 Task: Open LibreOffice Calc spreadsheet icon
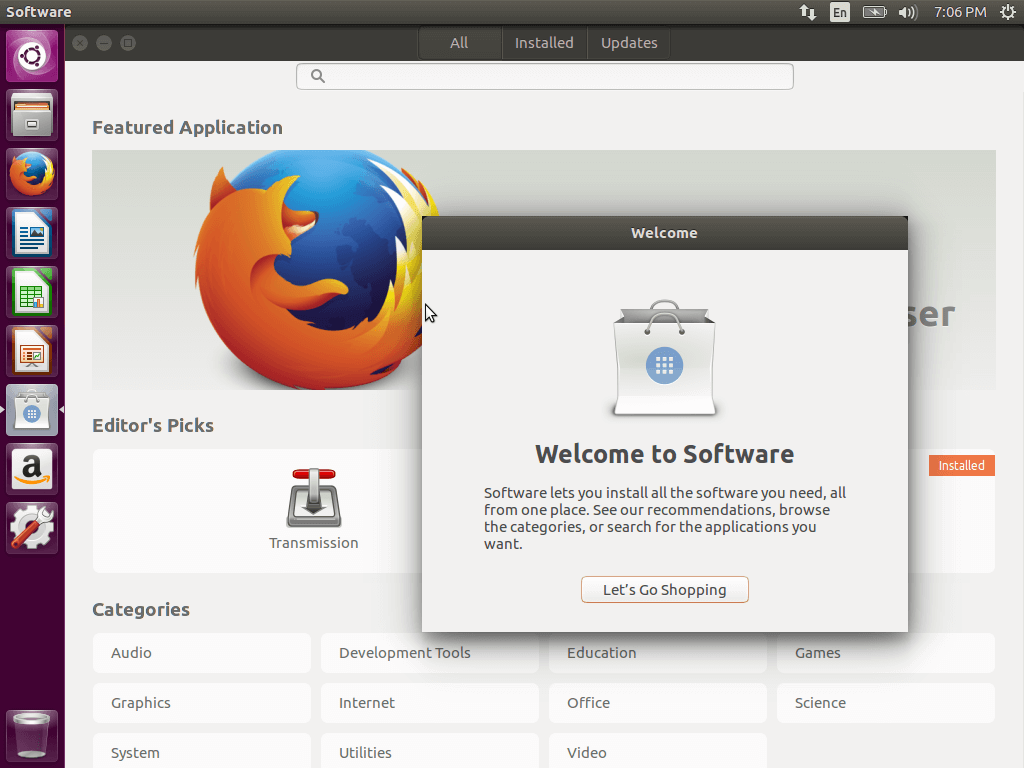[32, 292]
